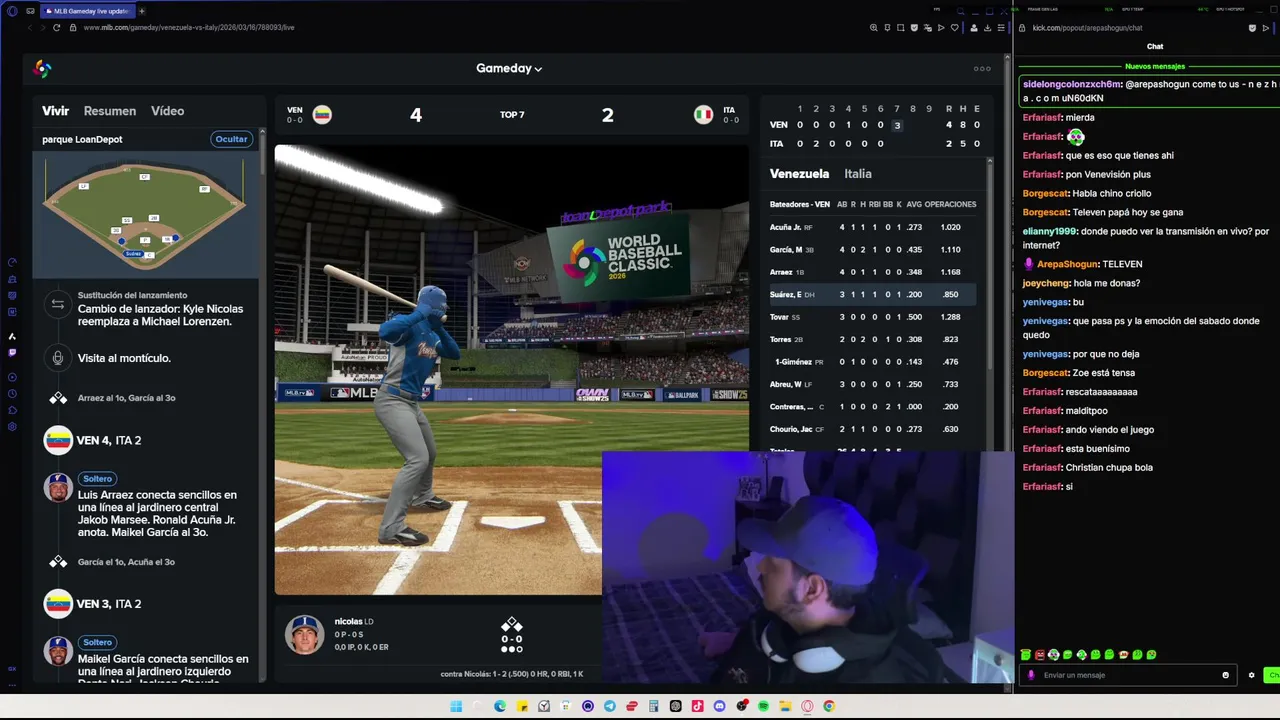1280x720 pixels.
Task: Click the Ocultar button for the park view
Action: click(x=231, y=139)
